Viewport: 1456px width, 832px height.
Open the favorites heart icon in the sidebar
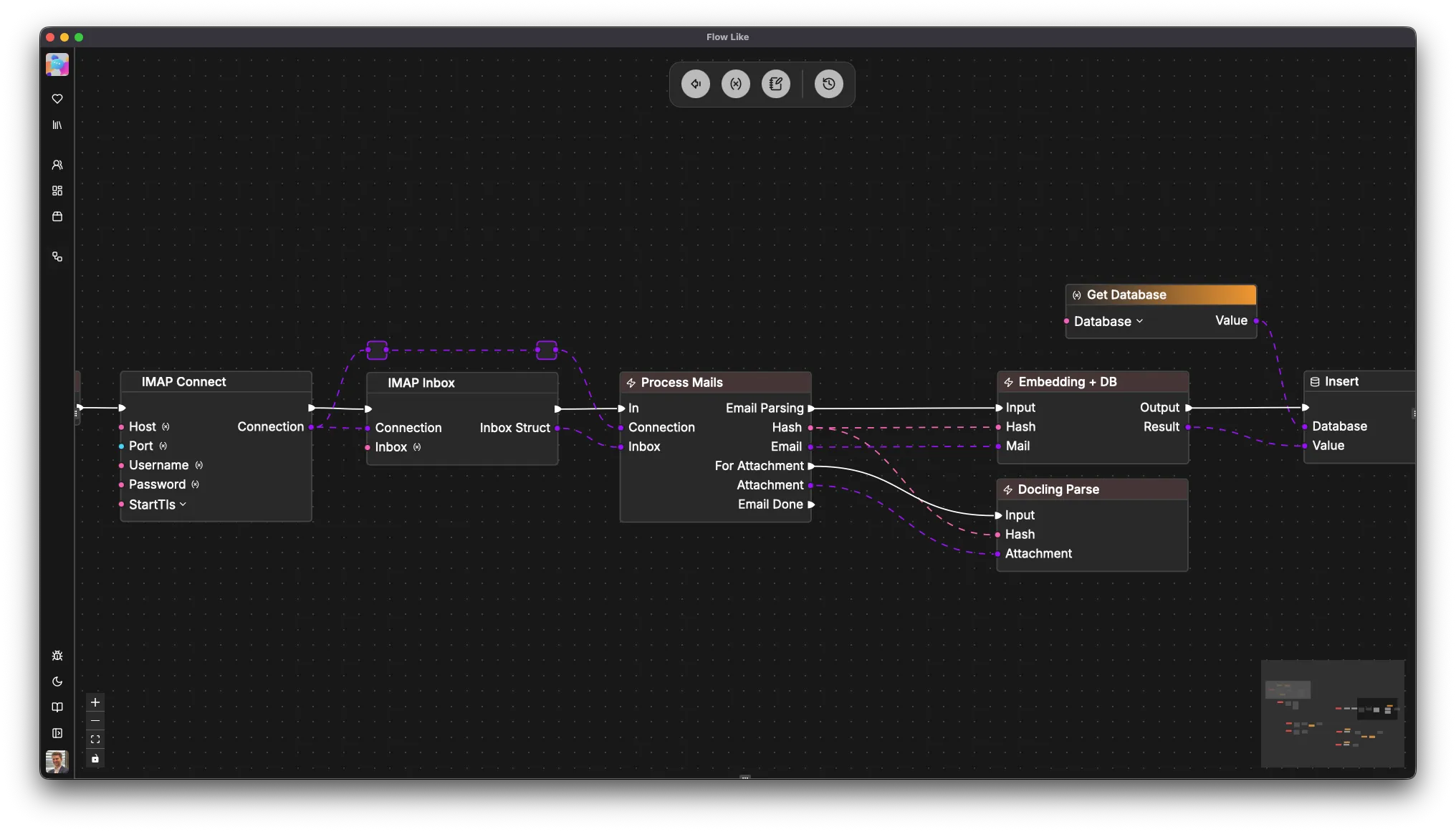click(57, 99)
